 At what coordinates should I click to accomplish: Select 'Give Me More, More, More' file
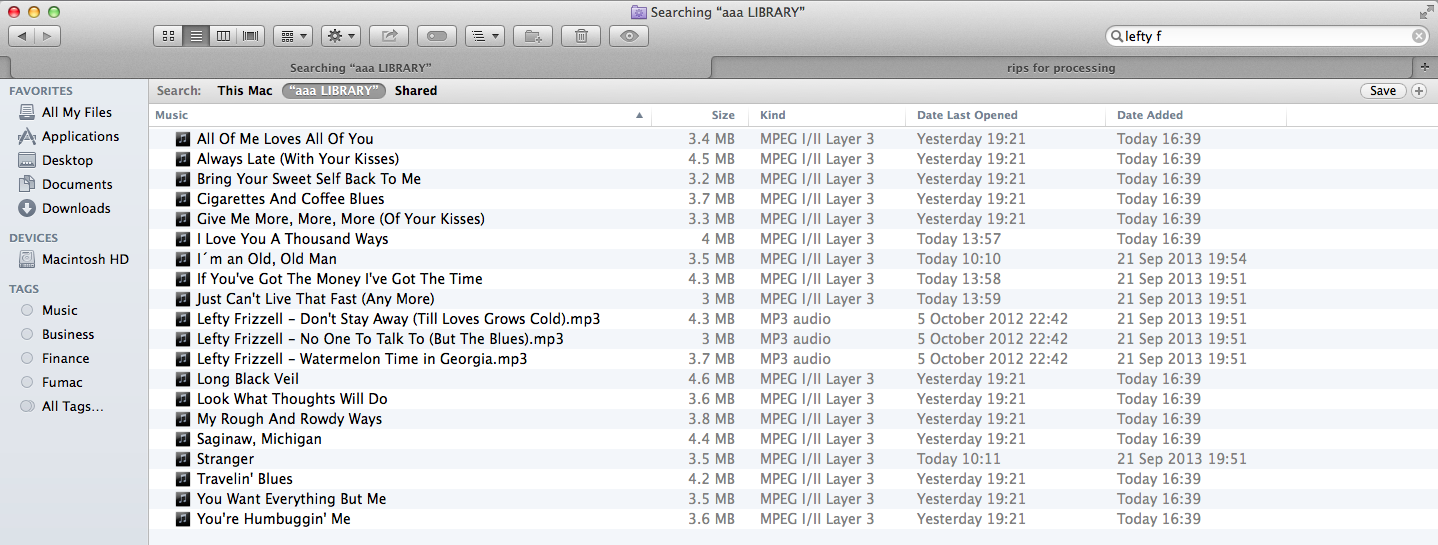(341, 219)
